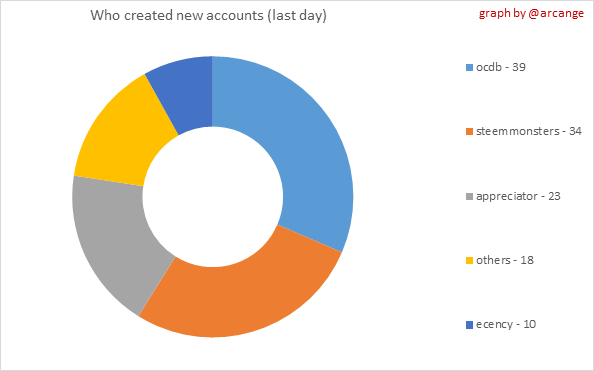Select the 'ecency - 10' legend label

pyautogui.click(x=506, y=325)
